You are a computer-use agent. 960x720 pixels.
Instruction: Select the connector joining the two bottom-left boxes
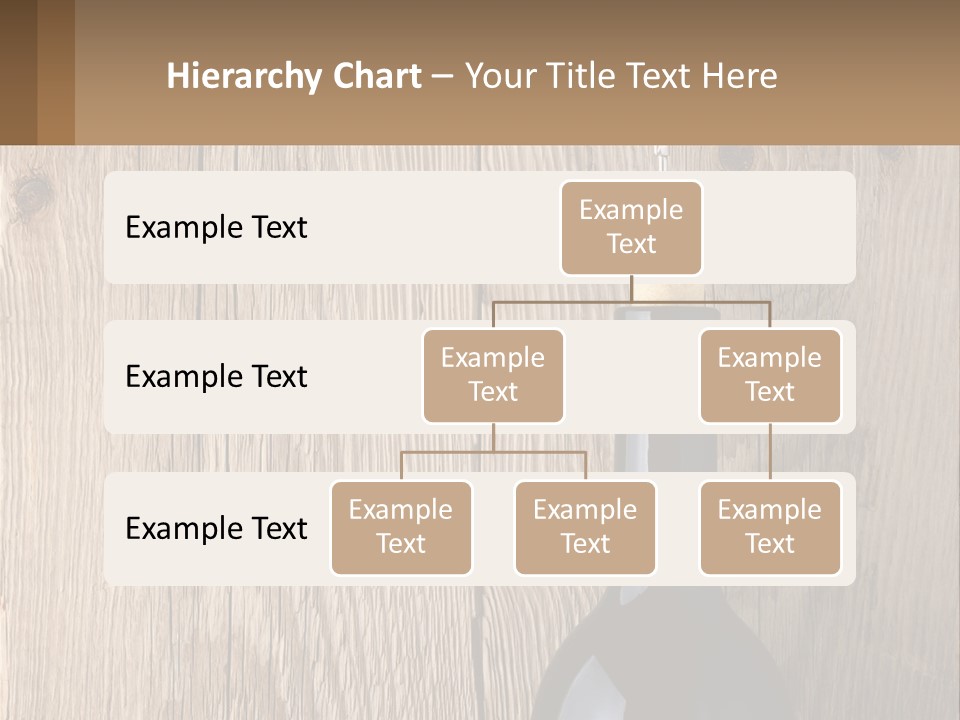[x=493, y=452]
